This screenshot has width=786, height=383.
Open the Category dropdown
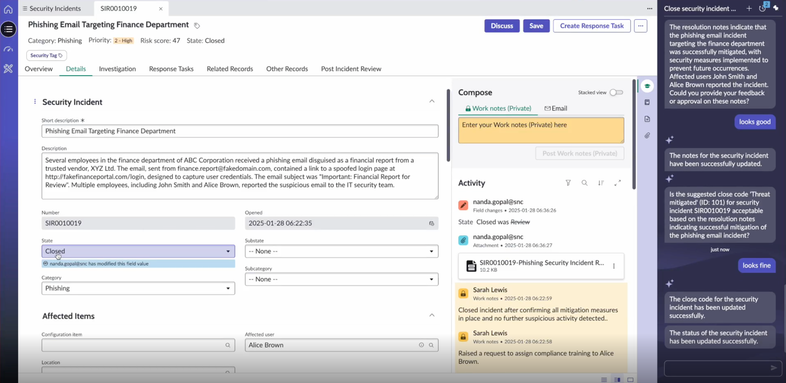point(138,288)
